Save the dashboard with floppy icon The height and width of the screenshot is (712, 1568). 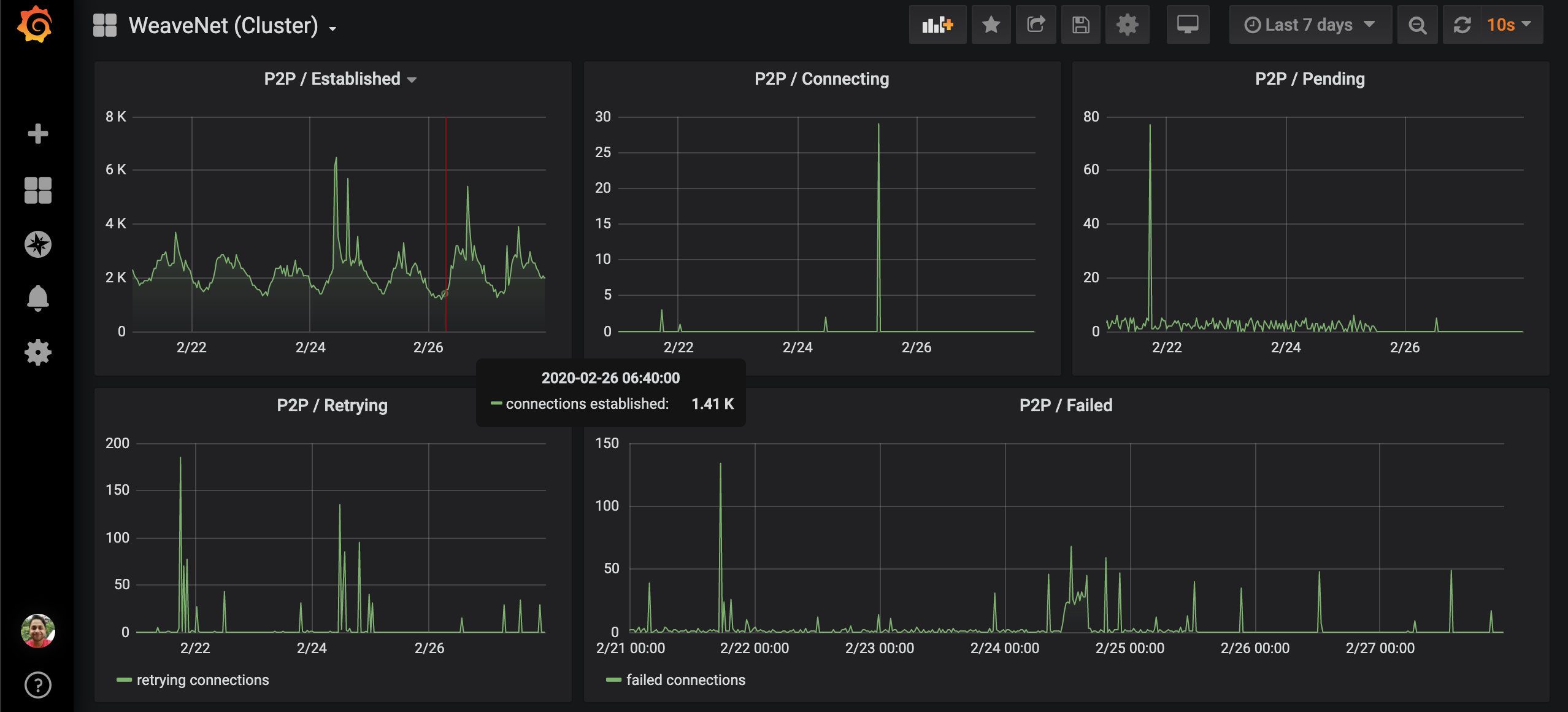[1081, 25]
